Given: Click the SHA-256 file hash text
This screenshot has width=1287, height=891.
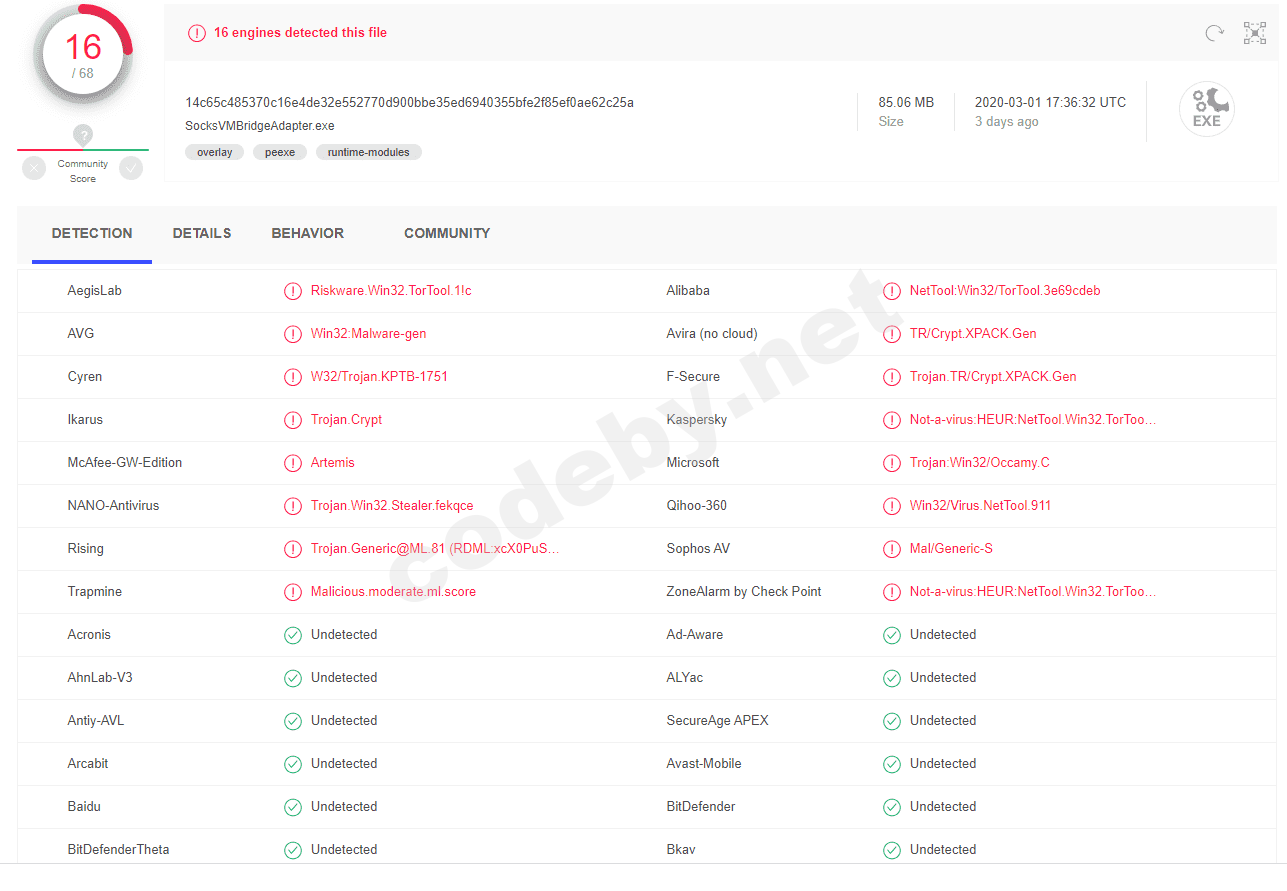Looking at the screenshot, I should [x=409, y=102].
